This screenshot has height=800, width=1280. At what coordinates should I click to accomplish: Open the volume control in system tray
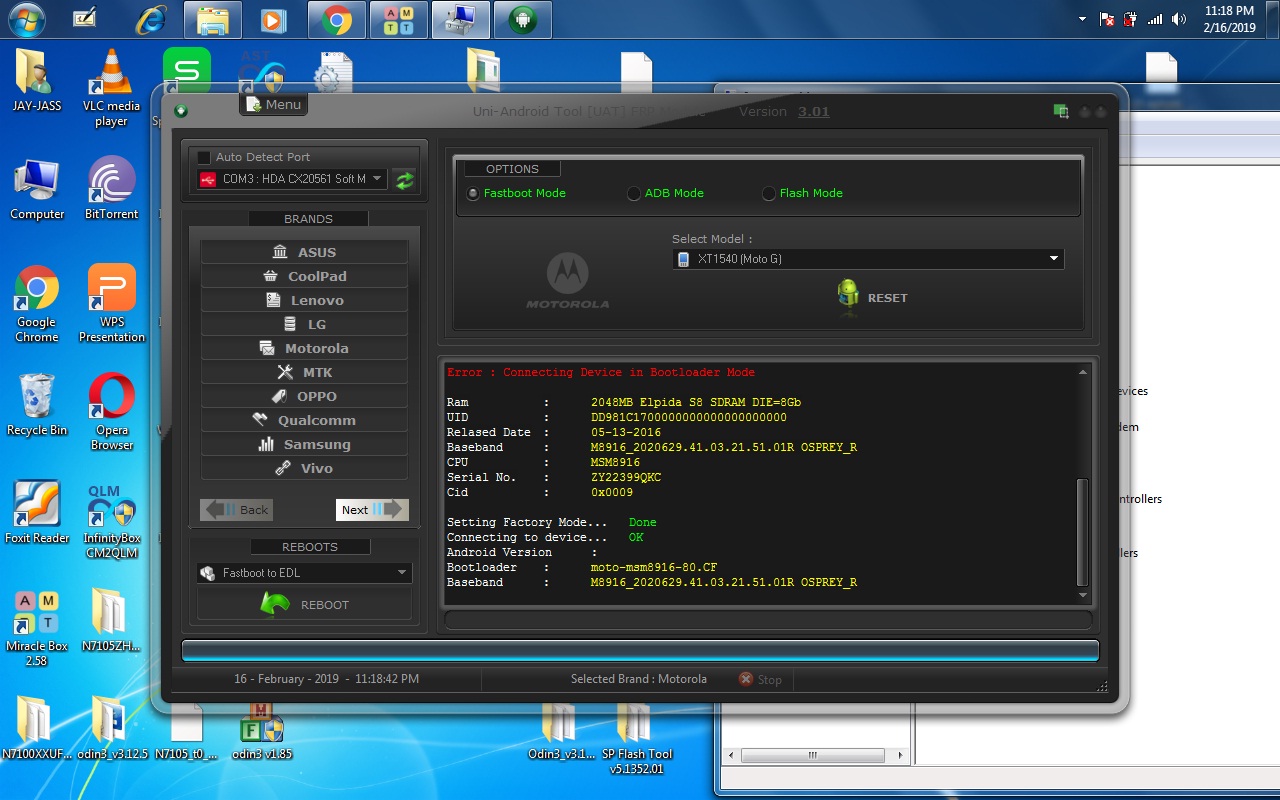1180,19
